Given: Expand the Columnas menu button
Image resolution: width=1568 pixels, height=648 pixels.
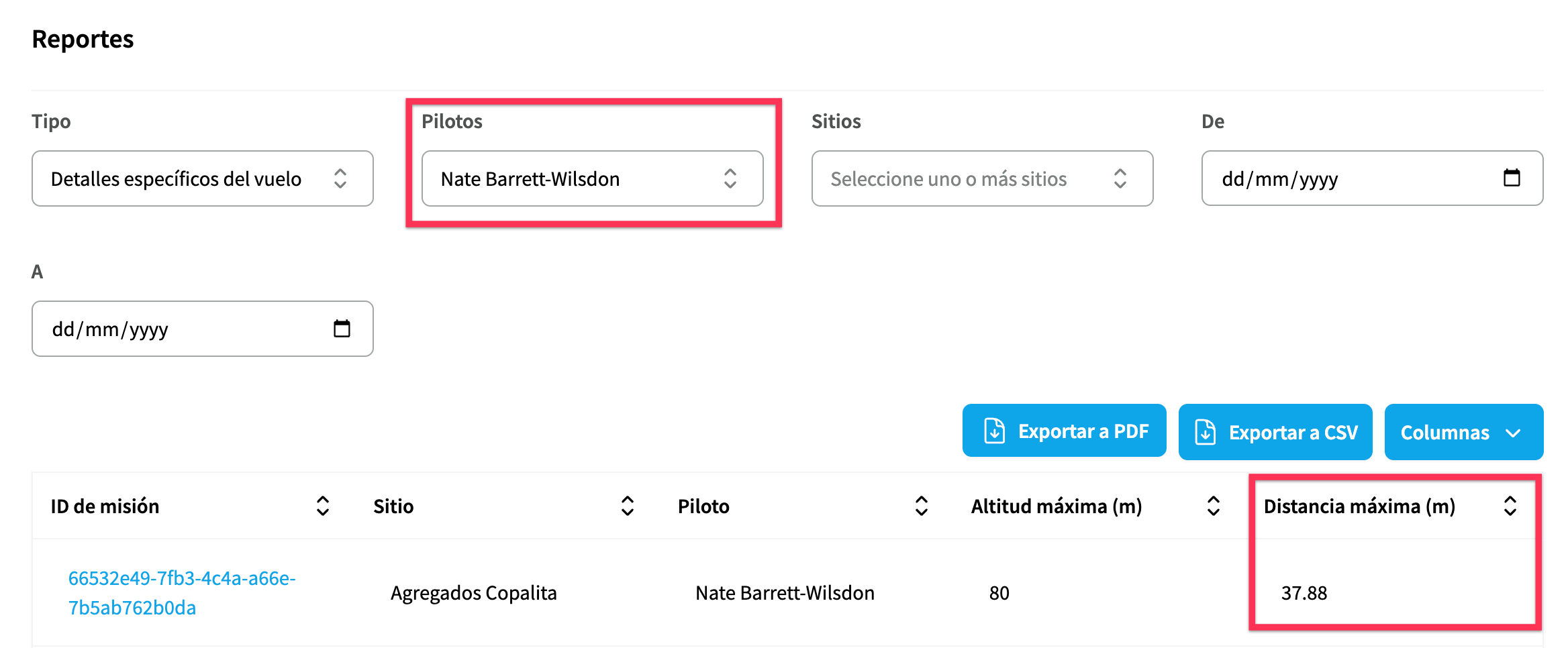Looking at the screenshot, I should tap(1464, 432).
